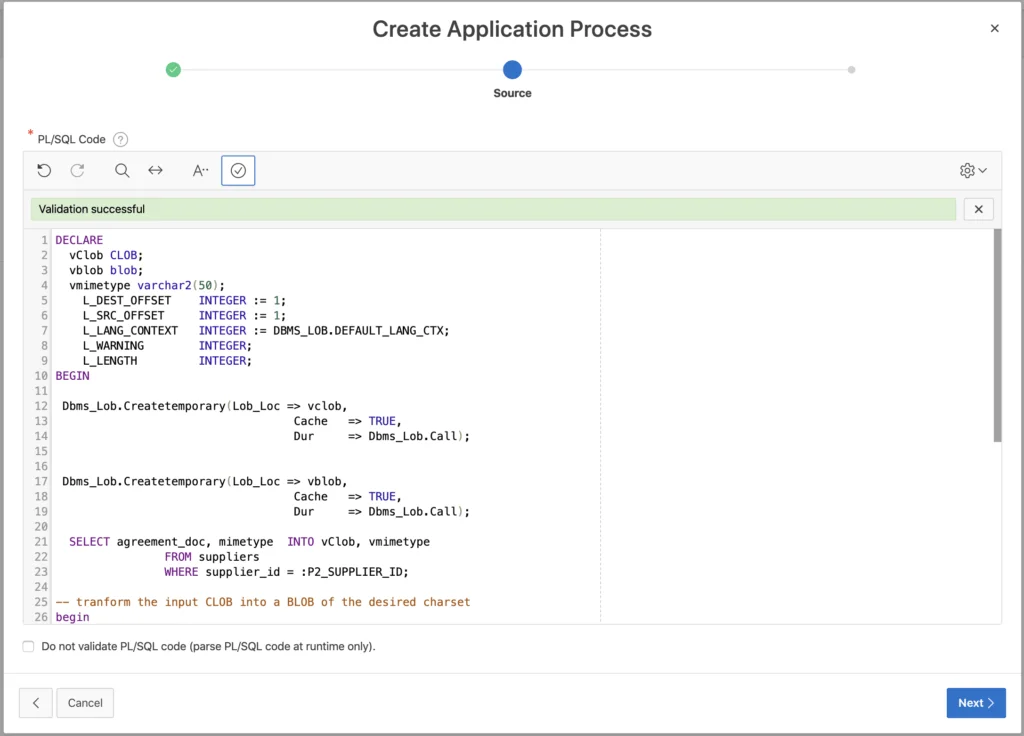This screenshot has height=736, width=1024.
Task: Click the Query Builder arrows icon
Action: pos(155,170)
